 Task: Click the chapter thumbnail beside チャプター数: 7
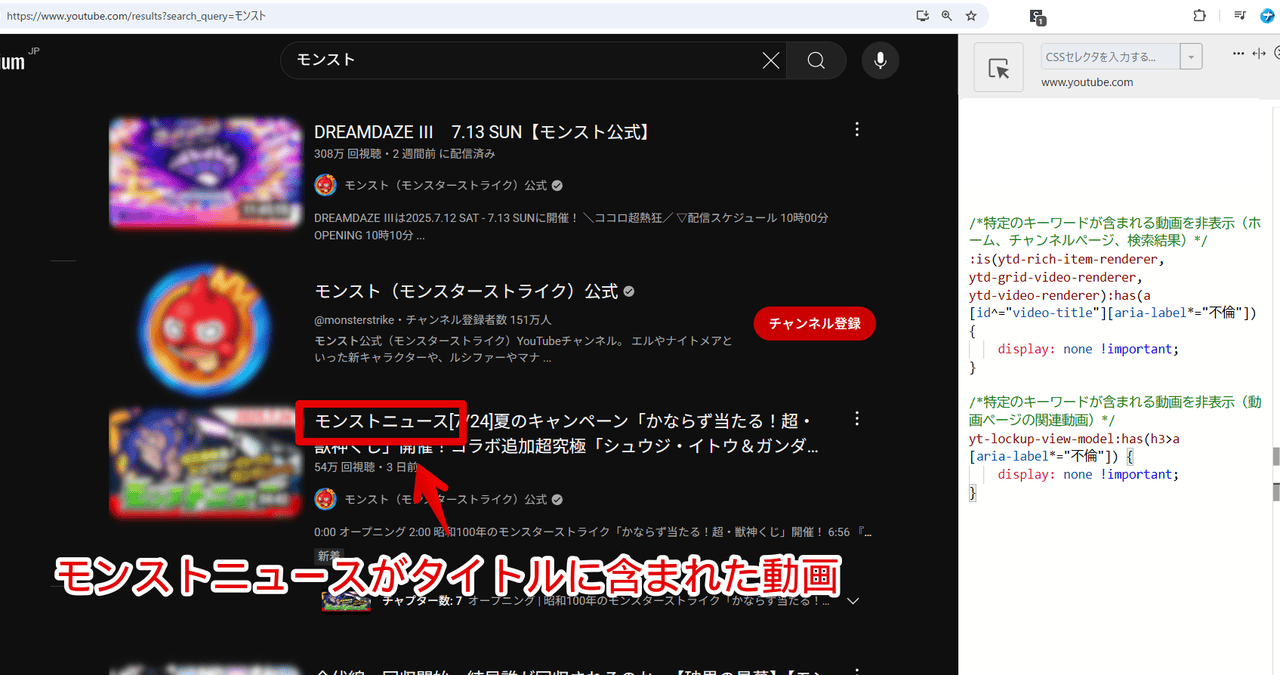coord(346,600)
